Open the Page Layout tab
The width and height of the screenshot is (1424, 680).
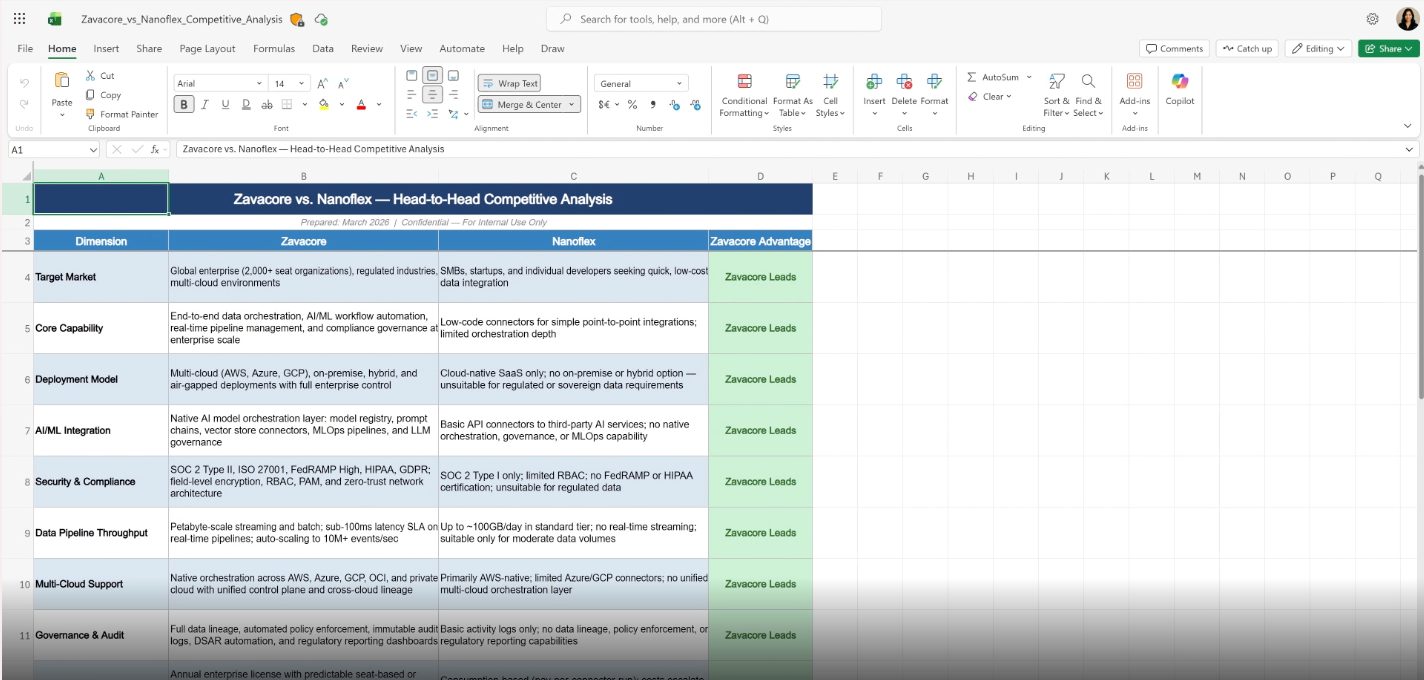[x=207, y=48]
